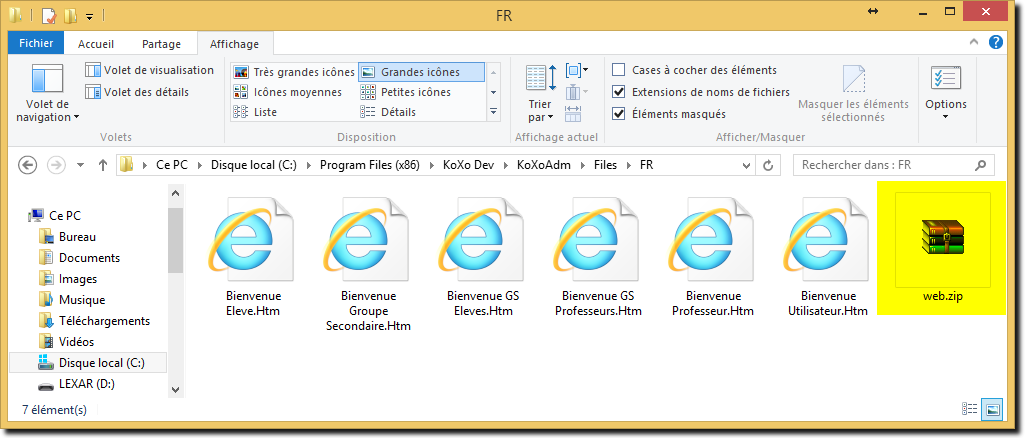Switch to large icons view in status bar
Viewport: 1025px width, 438px height.
[992, 409]
